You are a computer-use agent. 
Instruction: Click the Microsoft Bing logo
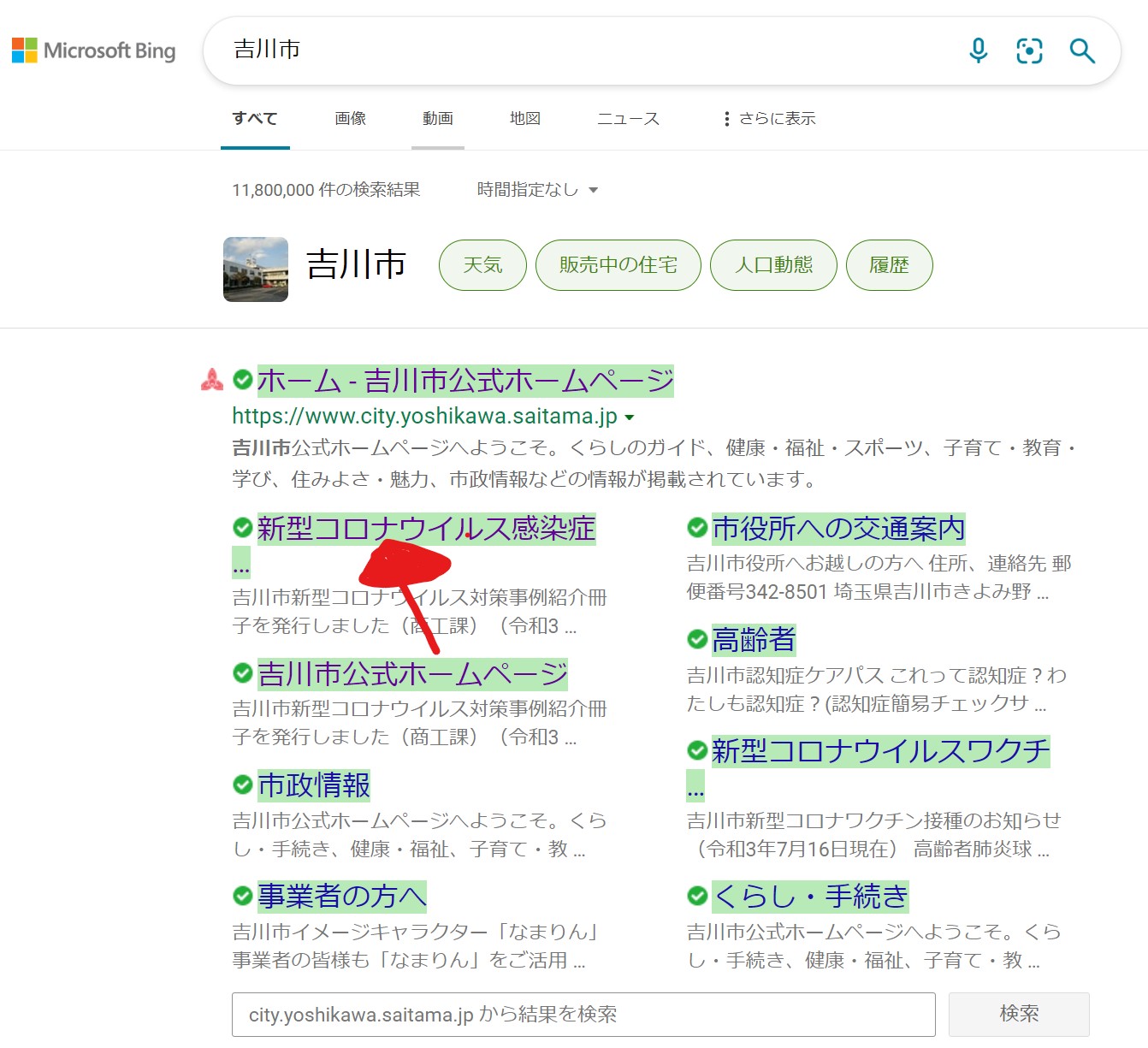(x=94, y=51)
